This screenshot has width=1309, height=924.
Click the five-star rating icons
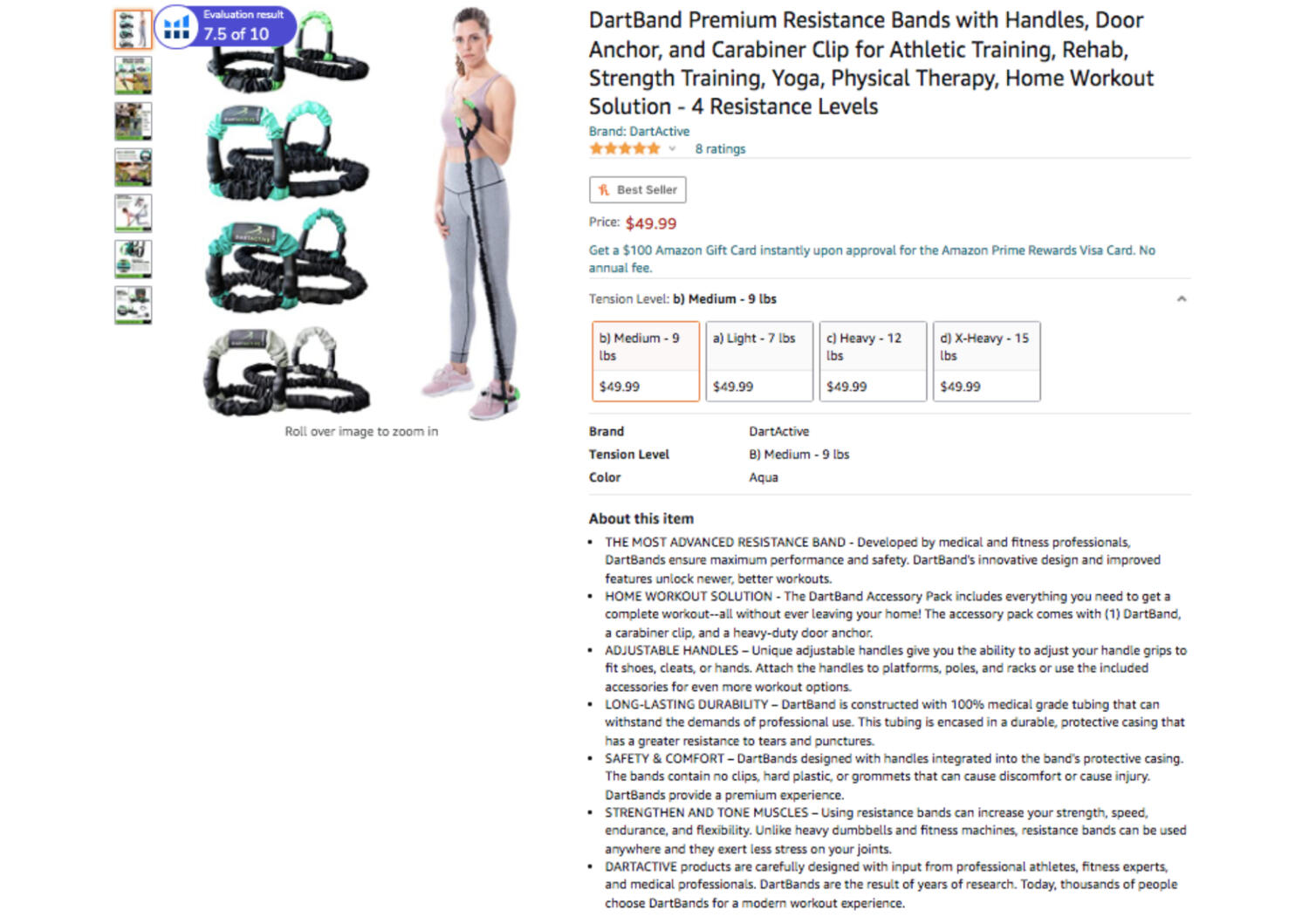[x=625, y=149]
